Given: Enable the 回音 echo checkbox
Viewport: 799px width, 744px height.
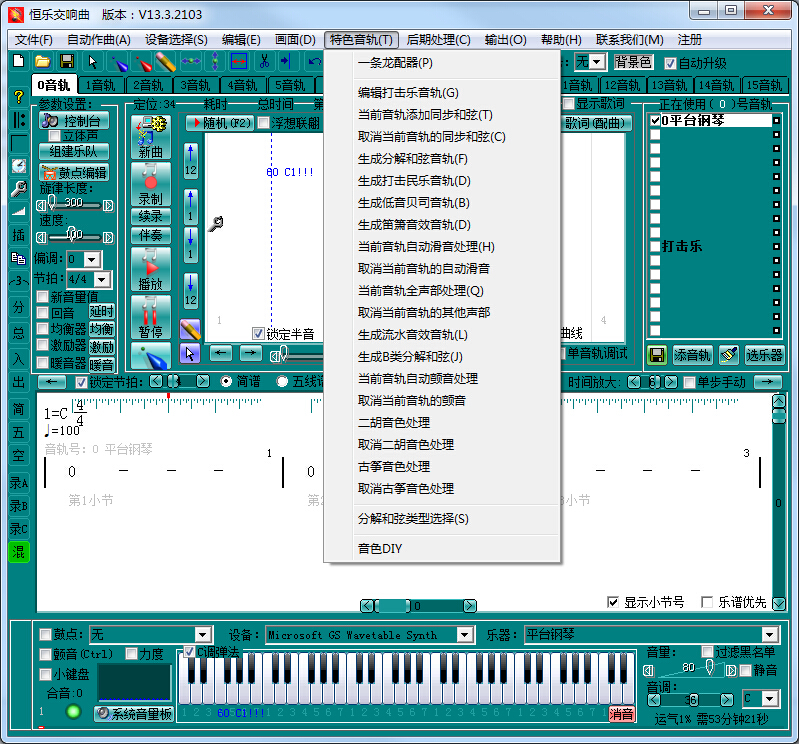Looking at the screenshot, I should pyautogui.click(x=43, y=312).
